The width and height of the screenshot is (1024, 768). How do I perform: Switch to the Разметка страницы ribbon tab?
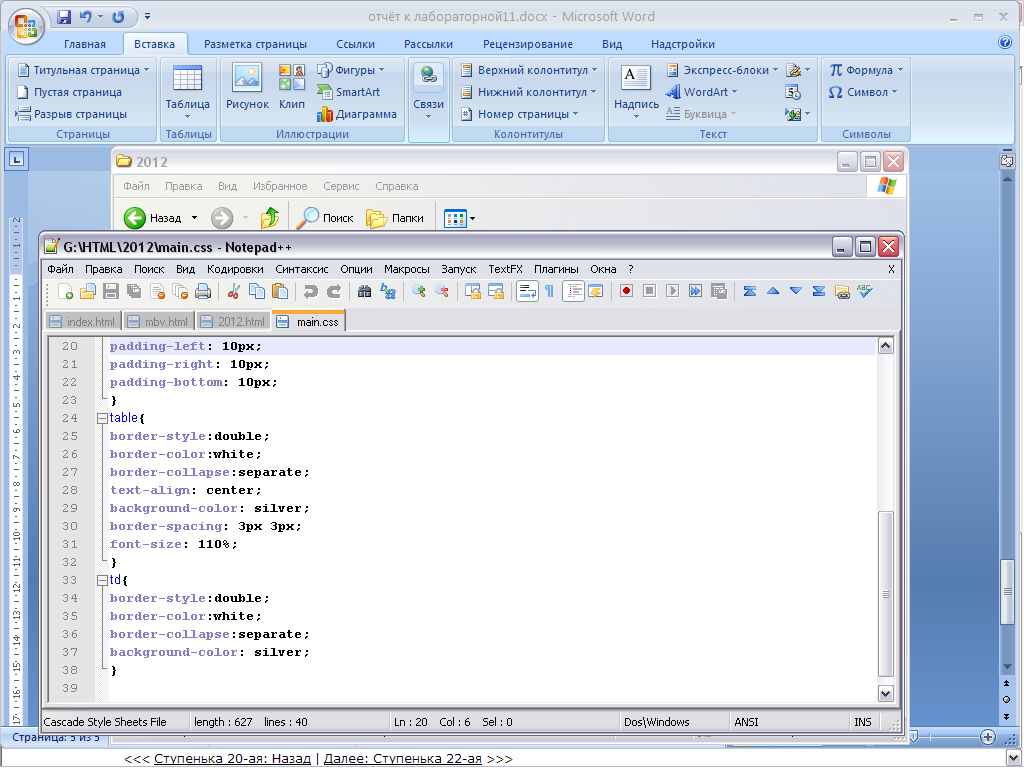click(x=255, y=44)
